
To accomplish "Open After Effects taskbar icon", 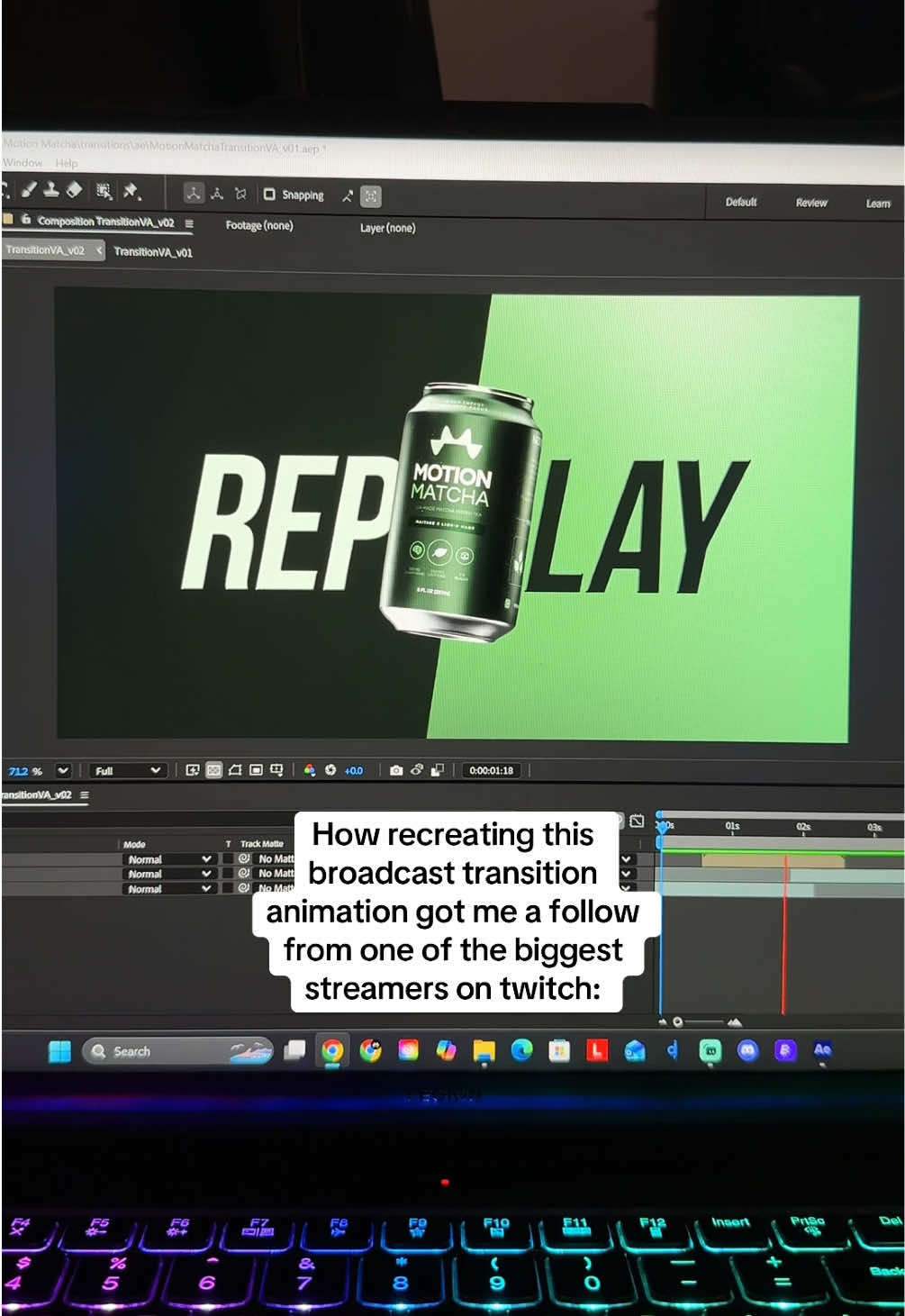I will click(822, 1050).
